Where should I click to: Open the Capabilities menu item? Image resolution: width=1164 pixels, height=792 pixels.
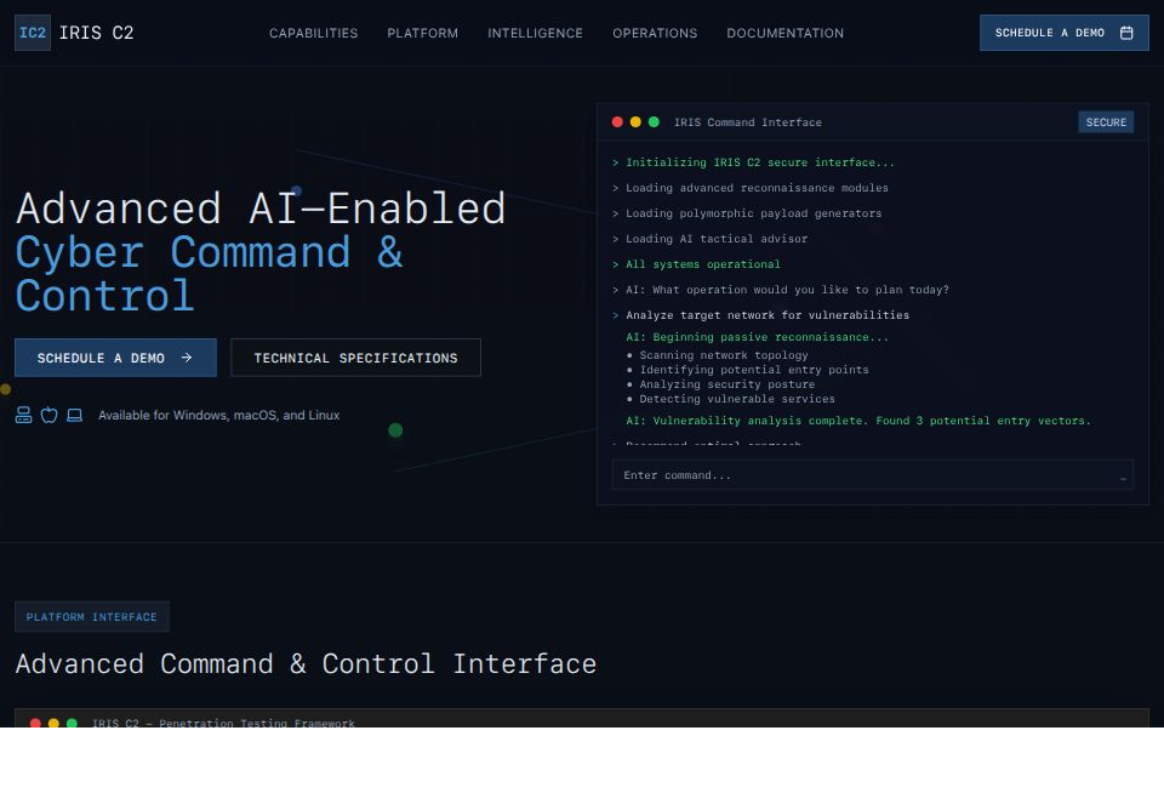pos(313,33)
